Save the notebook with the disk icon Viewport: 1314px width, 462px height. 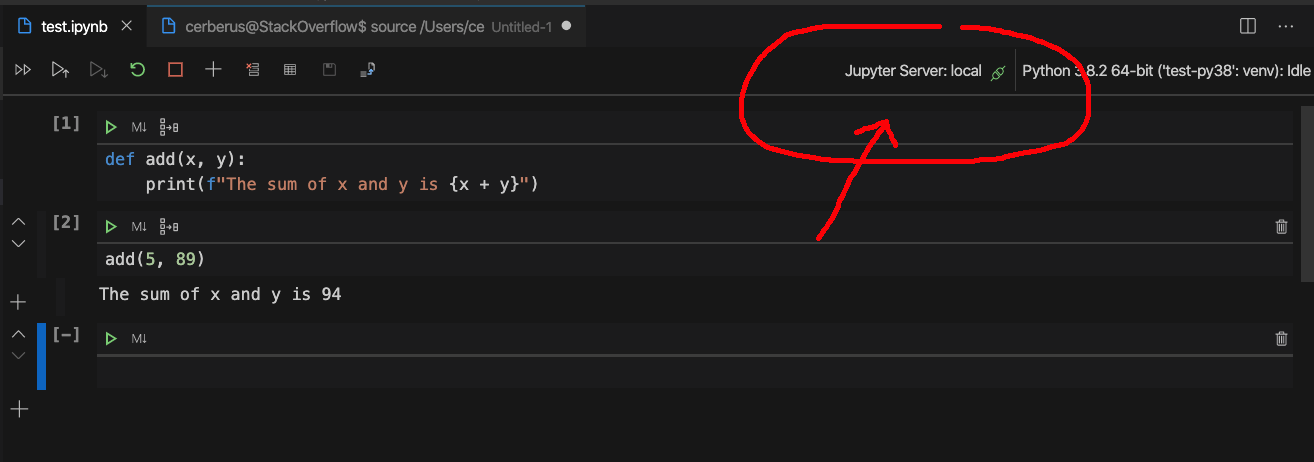coord(329,70)
